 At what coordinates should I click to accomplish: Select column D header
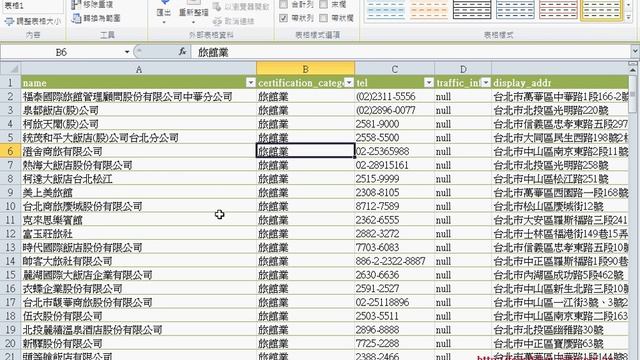tap(463, 69)
